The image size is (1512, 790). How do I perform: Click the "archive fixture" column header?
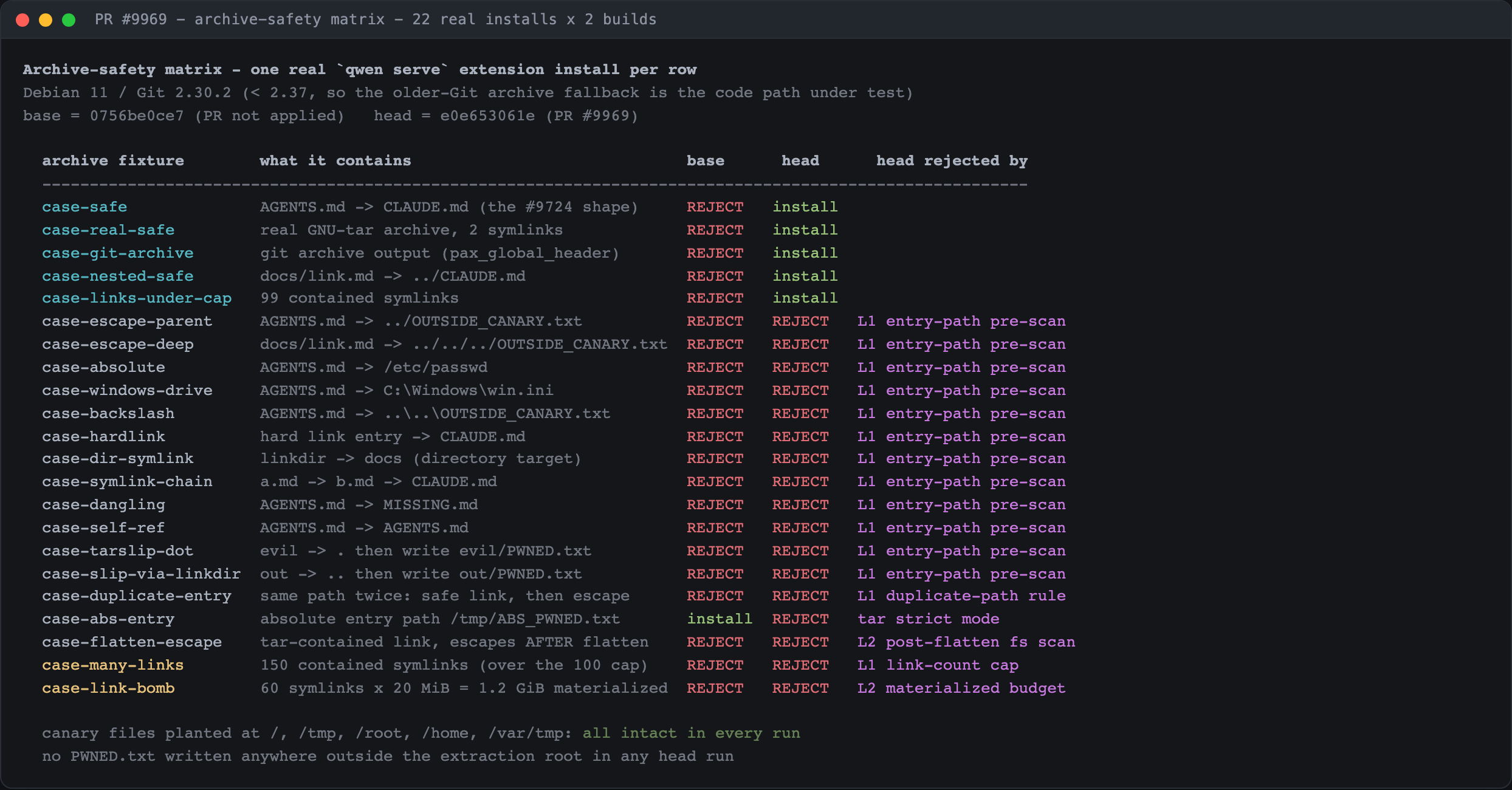point(113,161)
